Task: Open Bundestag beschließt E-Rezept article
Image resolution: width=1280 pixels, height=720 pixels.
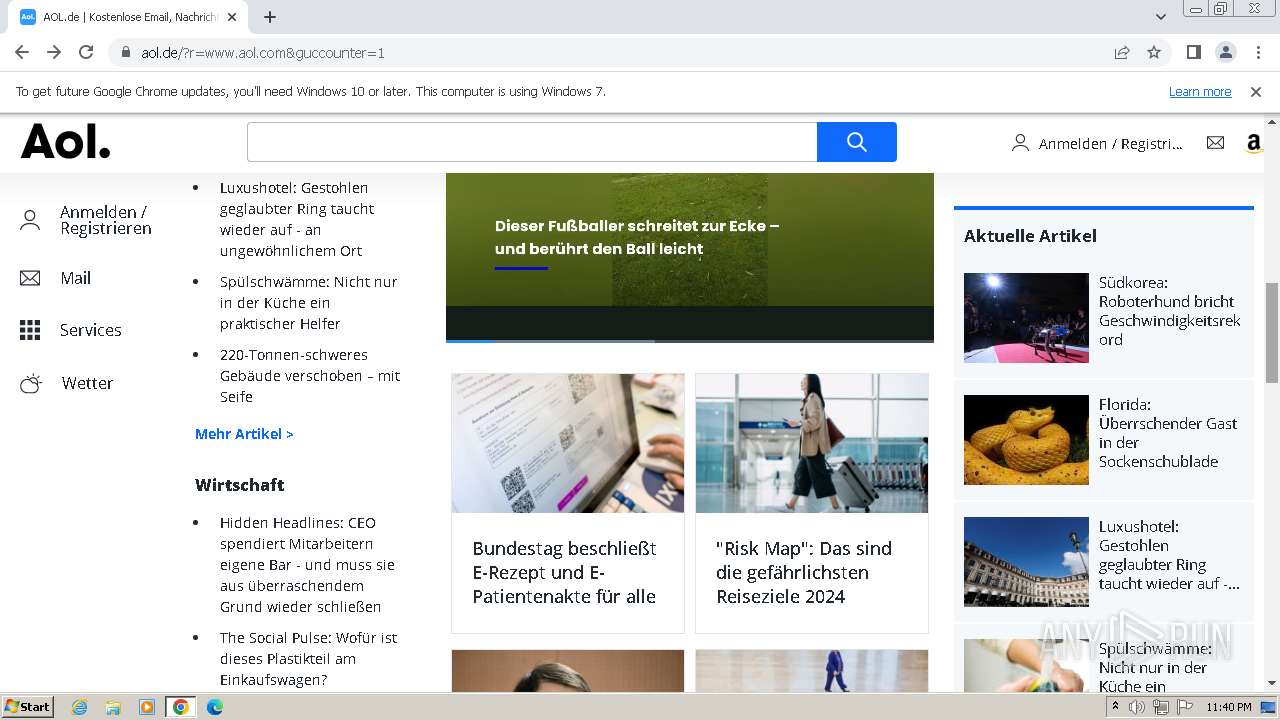Action: [x=564, y=573]
